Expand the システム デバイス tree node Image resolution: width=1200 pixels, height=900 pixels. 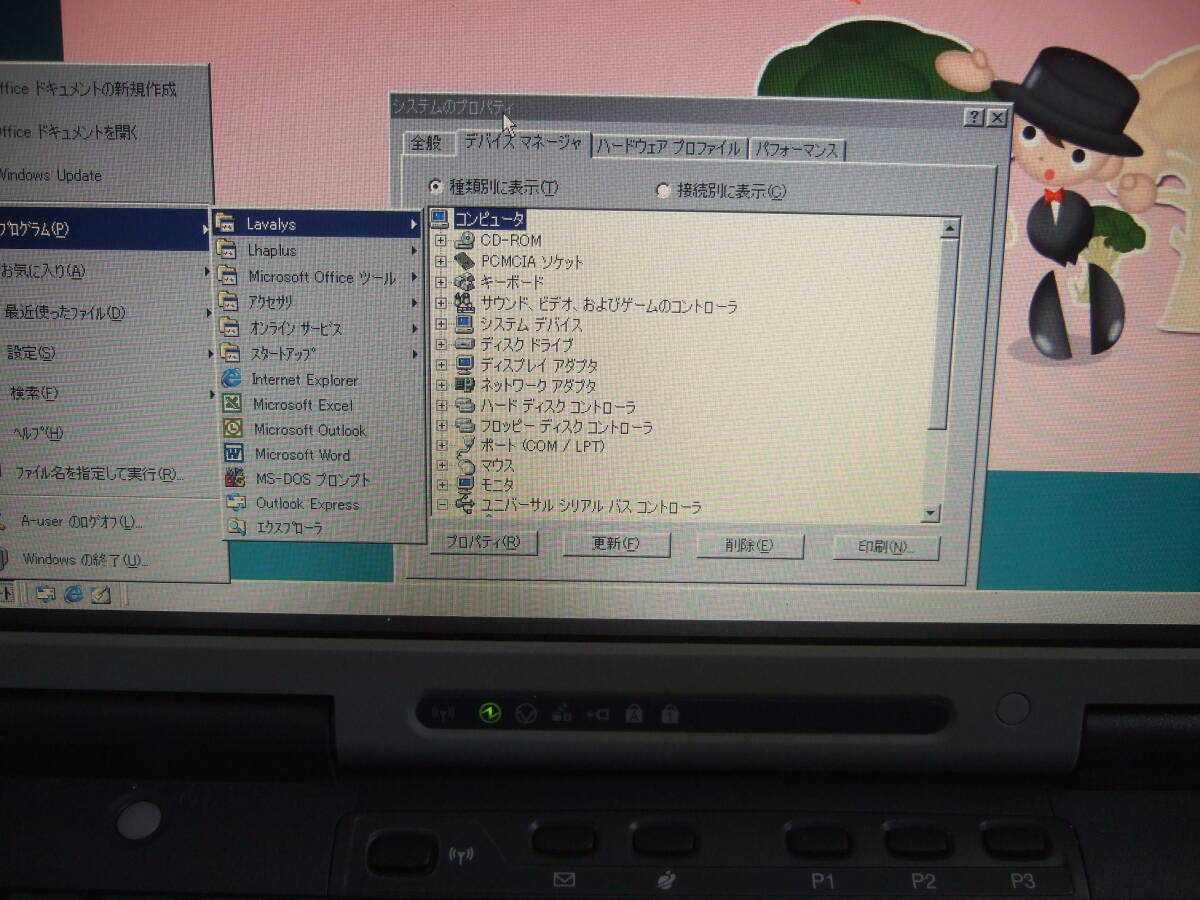[441, 325]
